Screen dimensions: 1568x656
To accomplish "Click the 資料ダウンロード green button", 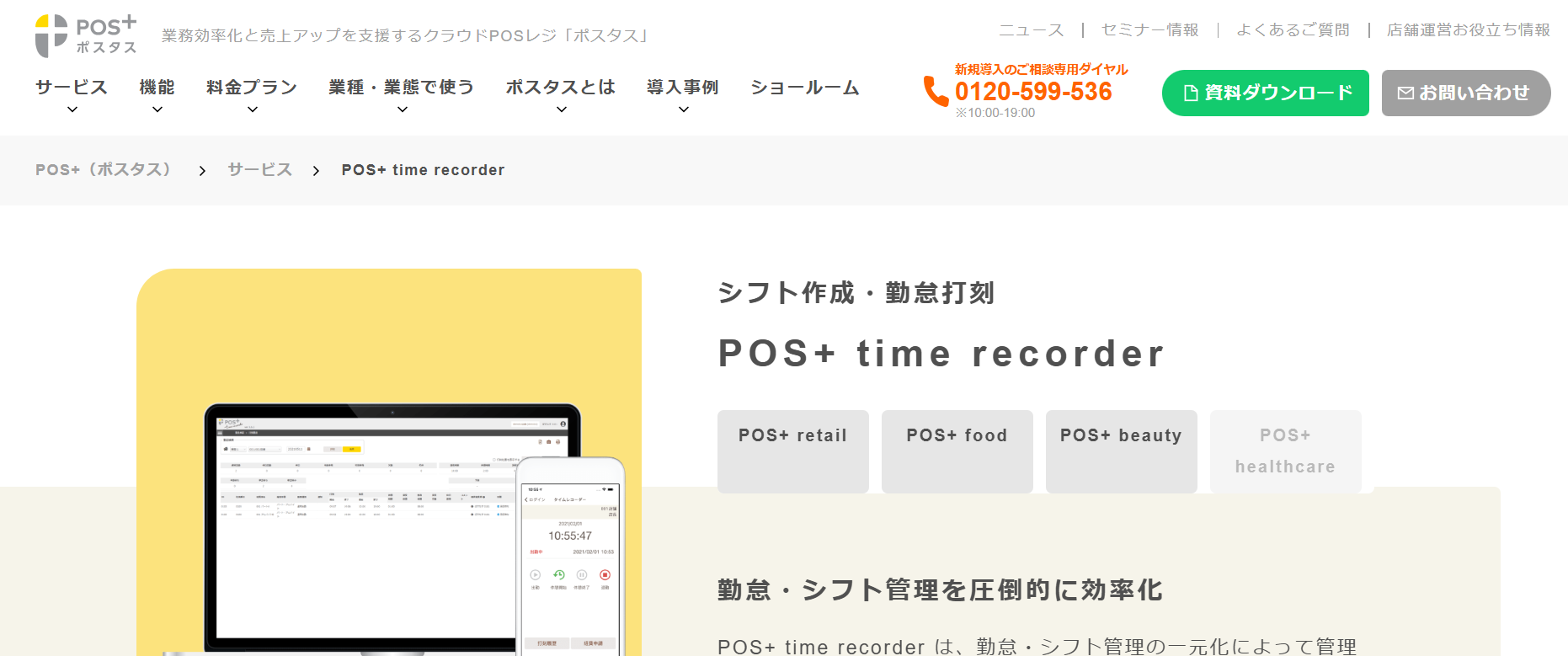I will point(1266,93).
